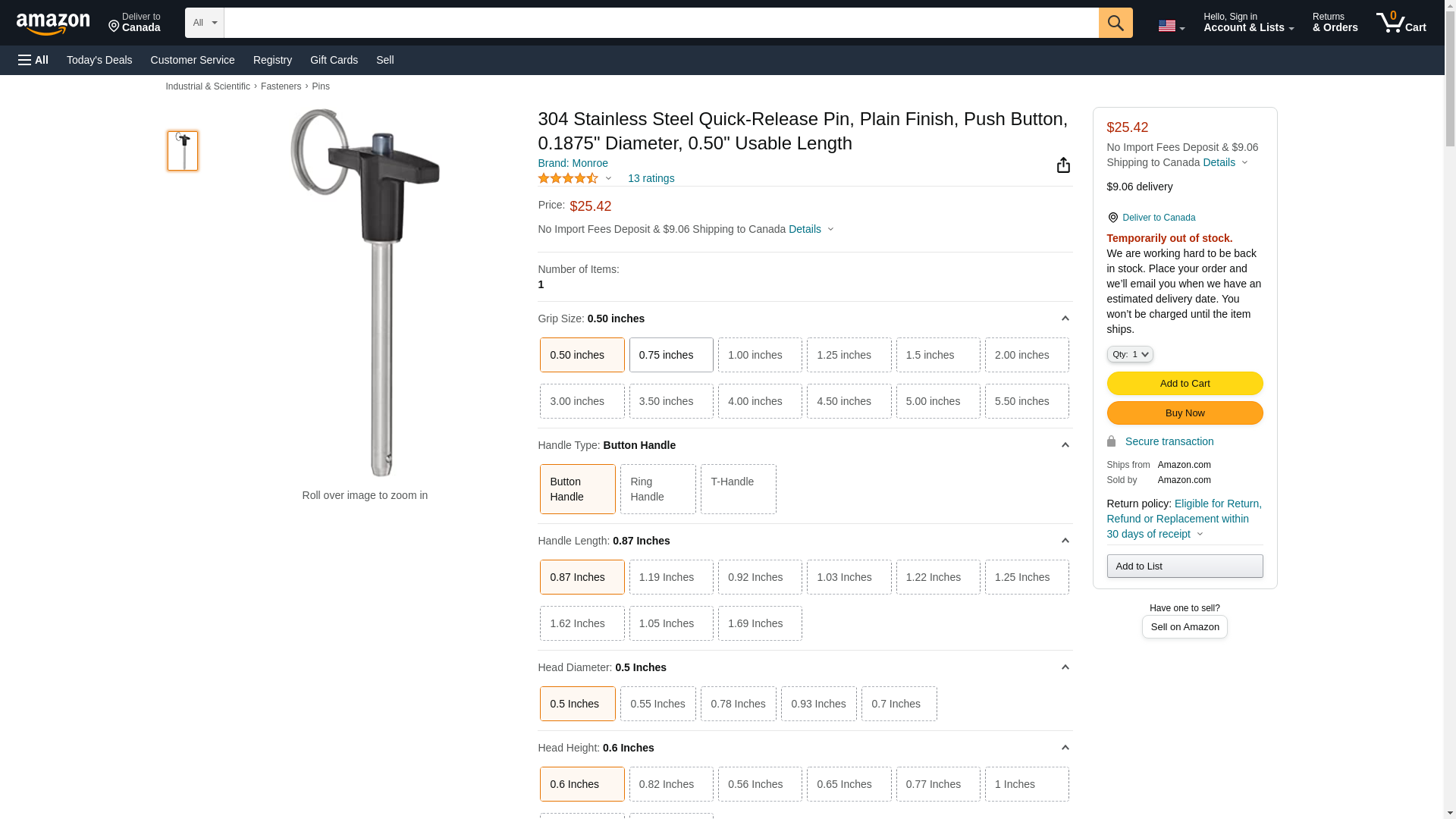Click the US flag language selector
Screen dimensions: 1456x819
(1171, 26)
